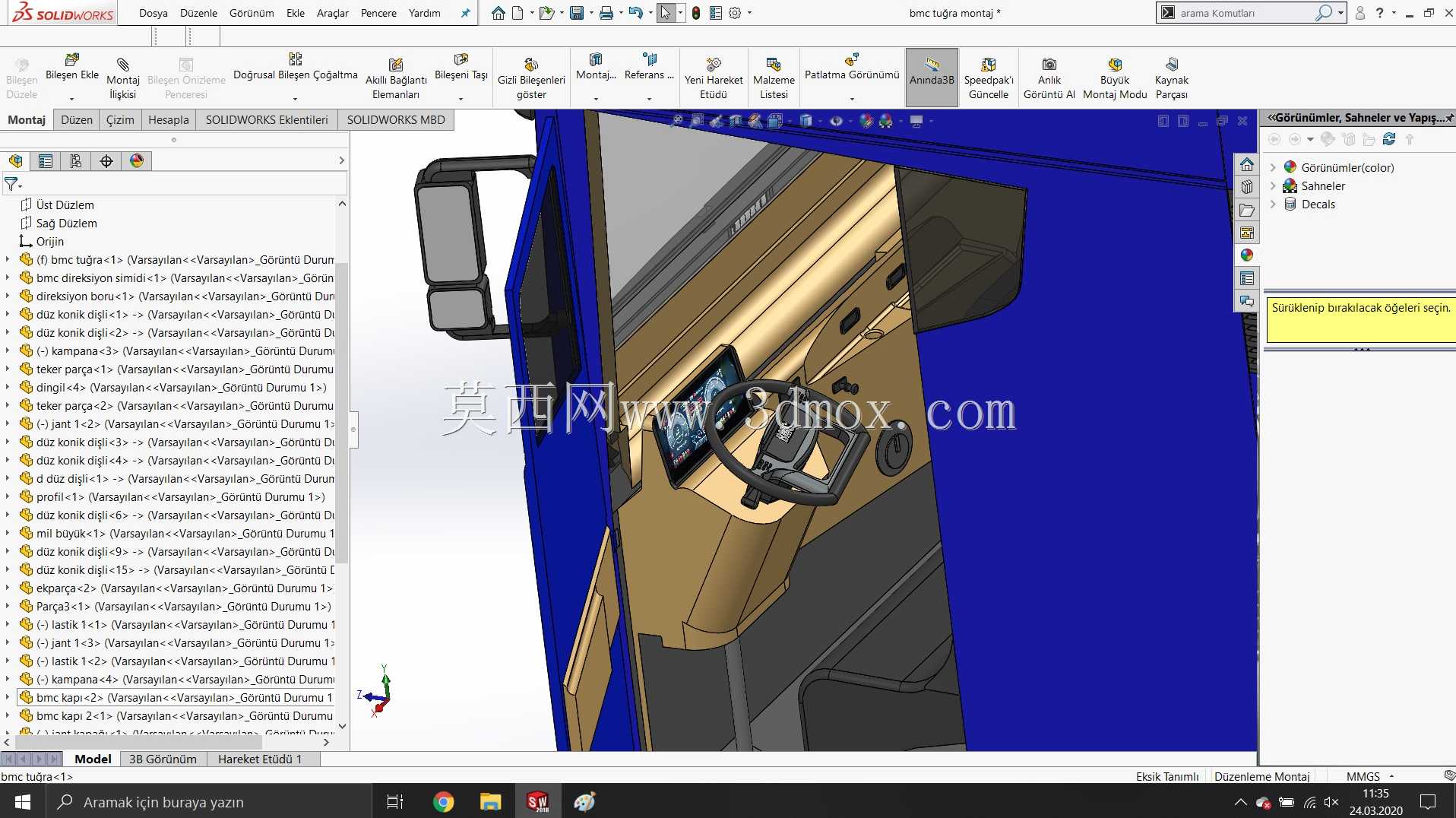
Task: Open the File Explorer task pane tab
Action: pyautogui.click(x=1247, y=210)
